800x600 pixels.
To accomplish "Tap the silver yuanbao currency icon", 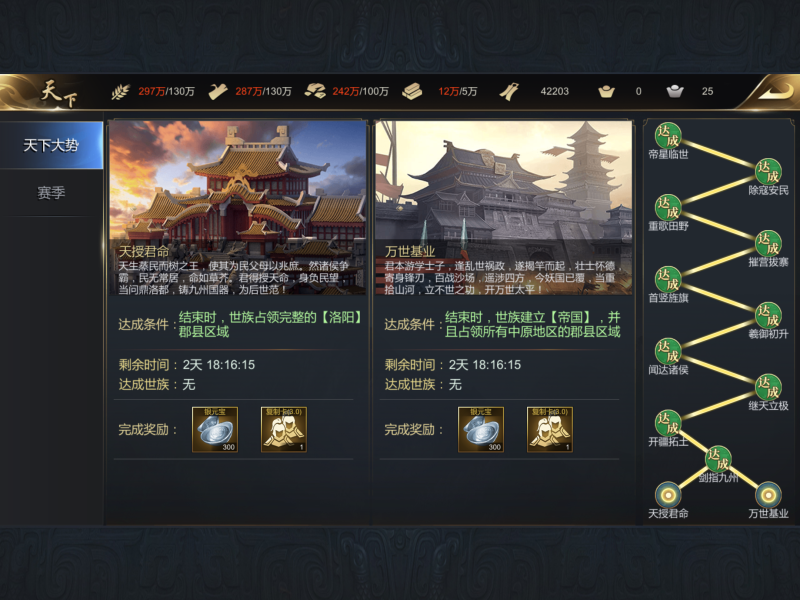I will (x=674, y=92).
